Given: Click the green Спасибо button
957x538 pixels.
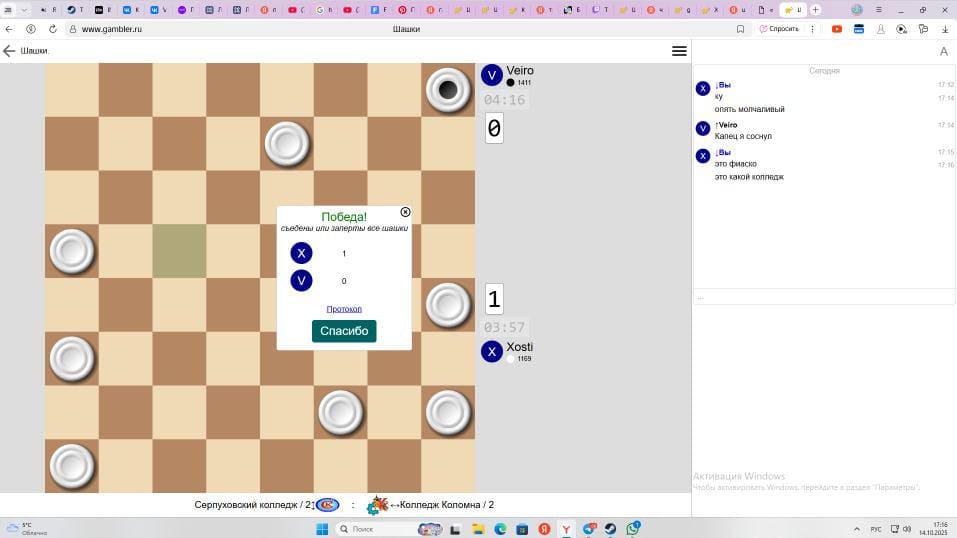Looking at the screenshot, I should tap(344, 331).
